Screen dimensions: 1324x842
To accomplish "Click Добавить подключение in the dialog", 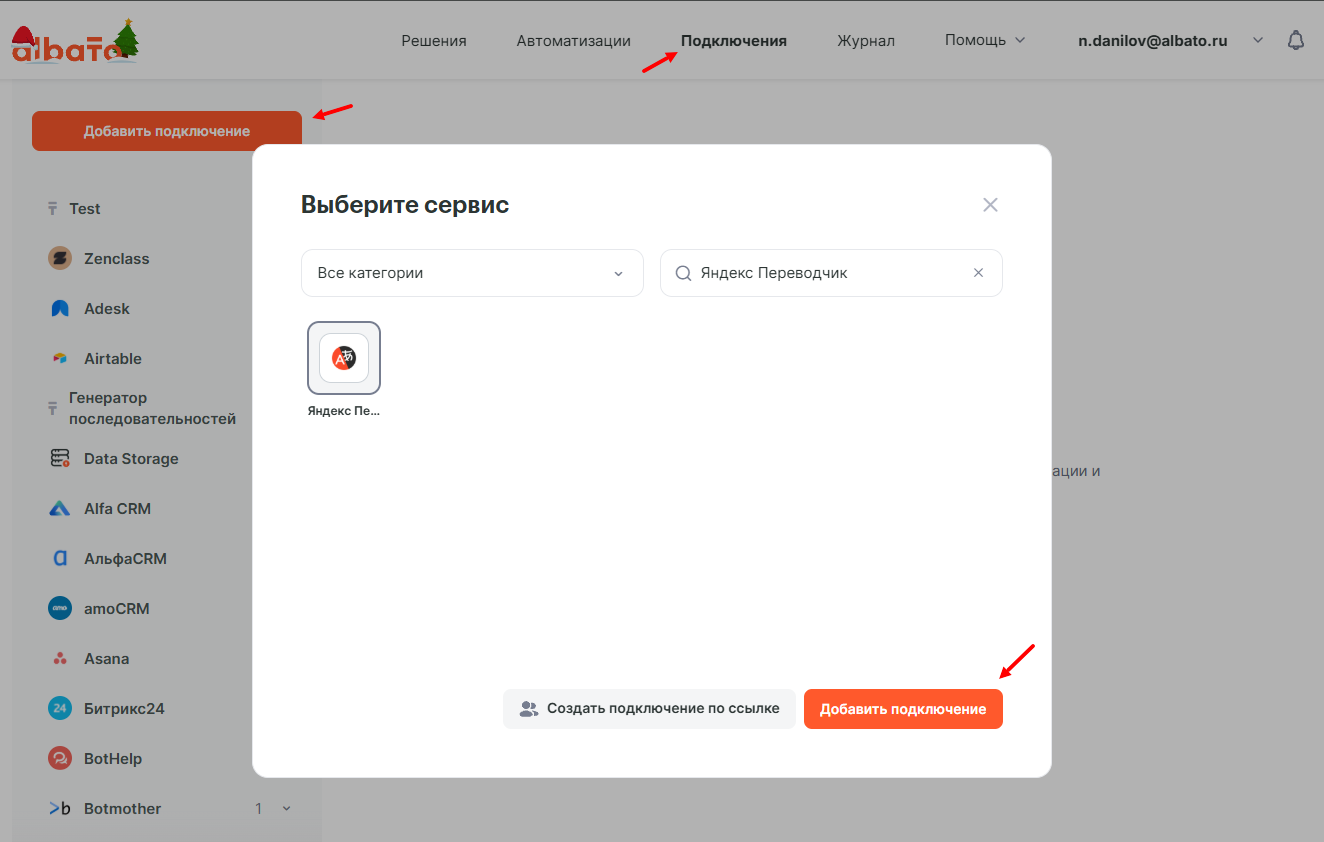I will (902, 709).
